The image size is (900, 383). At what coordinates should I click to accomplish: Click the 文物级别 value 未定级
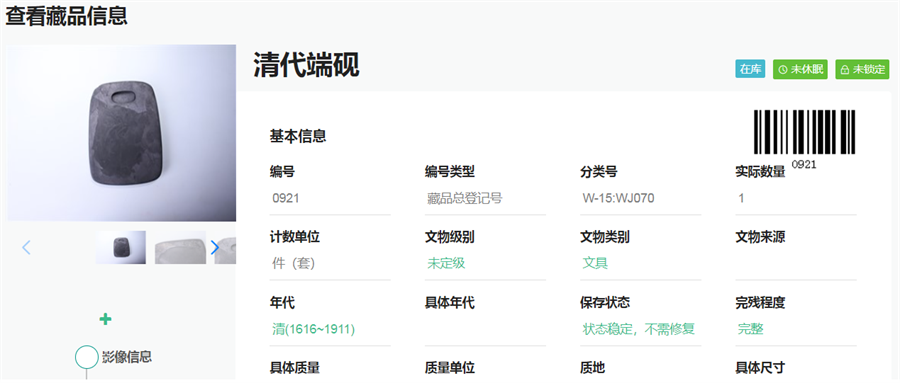point(446,264)
